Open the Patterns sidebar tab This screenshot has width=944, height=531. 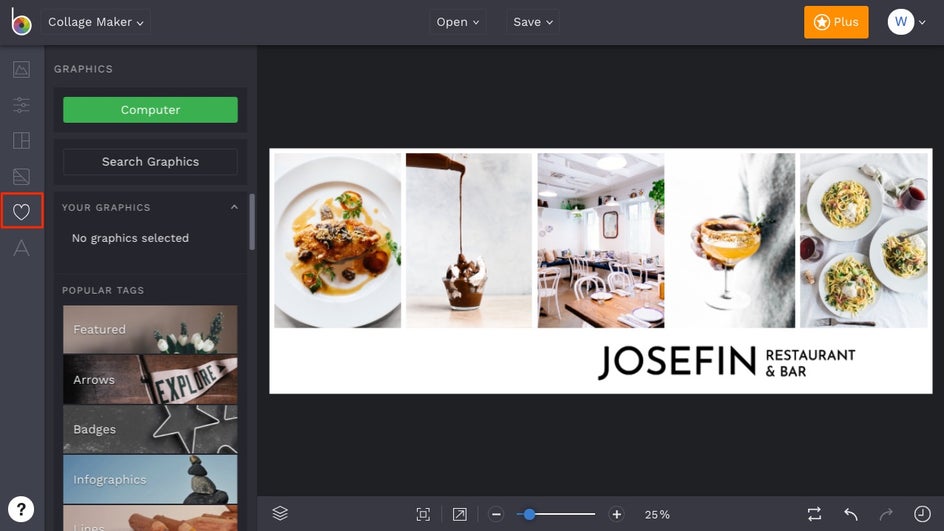pos(21,176)
